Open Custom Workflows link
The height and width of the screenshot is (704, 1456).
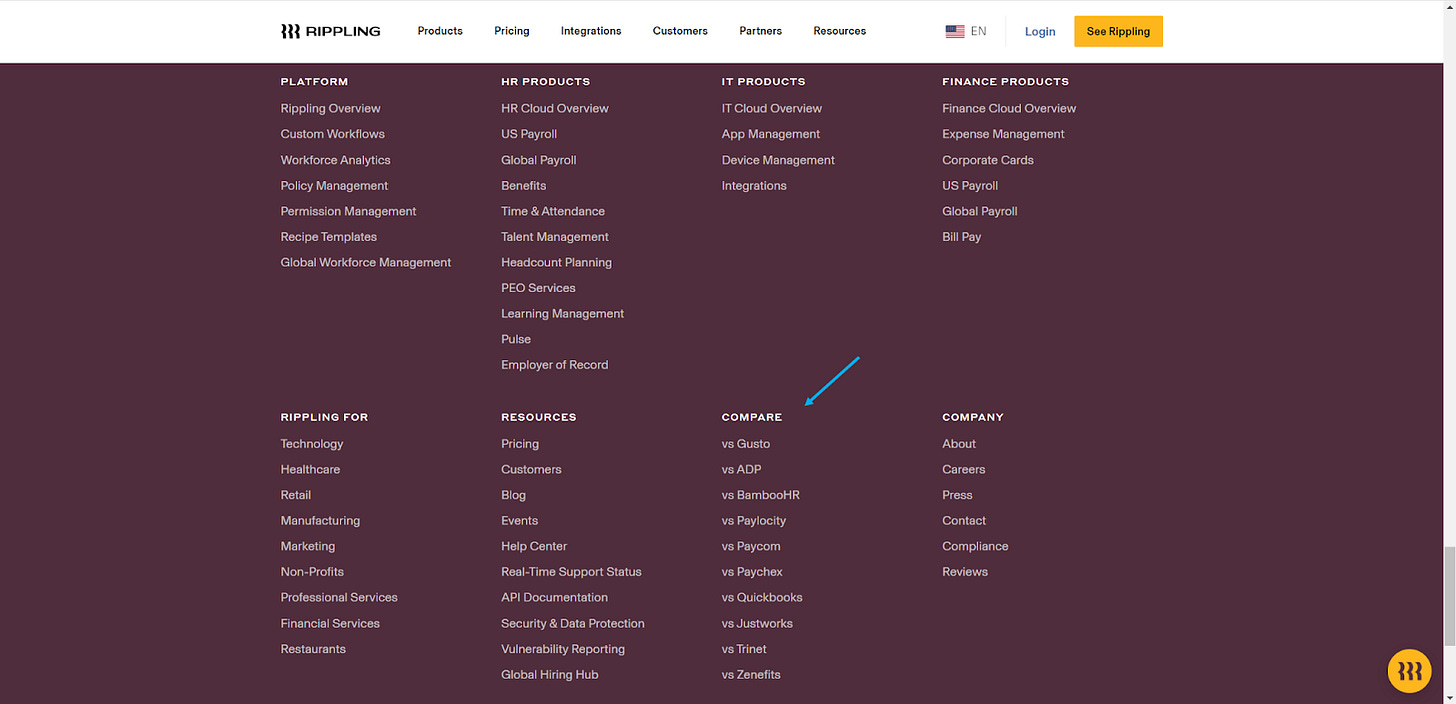332,134
